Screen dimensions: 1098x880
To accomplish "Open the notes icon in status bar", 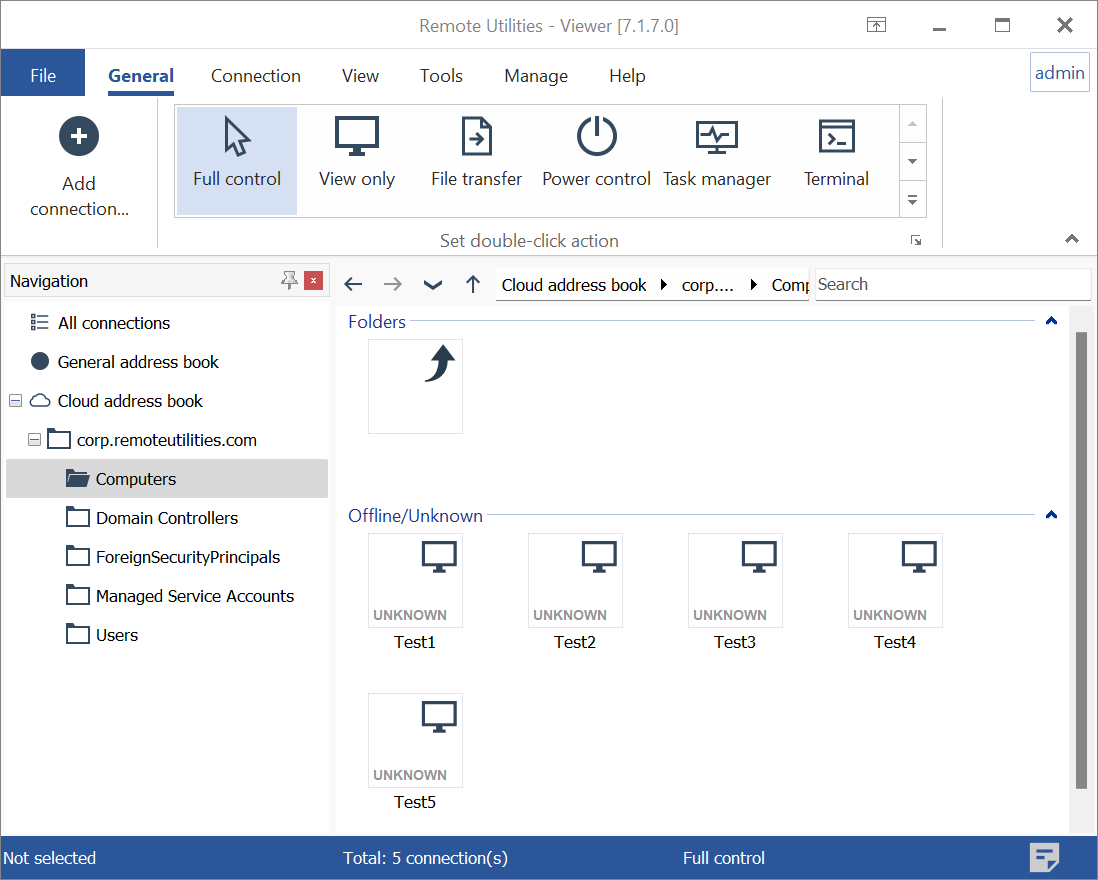I will [x=1045, y=858].
